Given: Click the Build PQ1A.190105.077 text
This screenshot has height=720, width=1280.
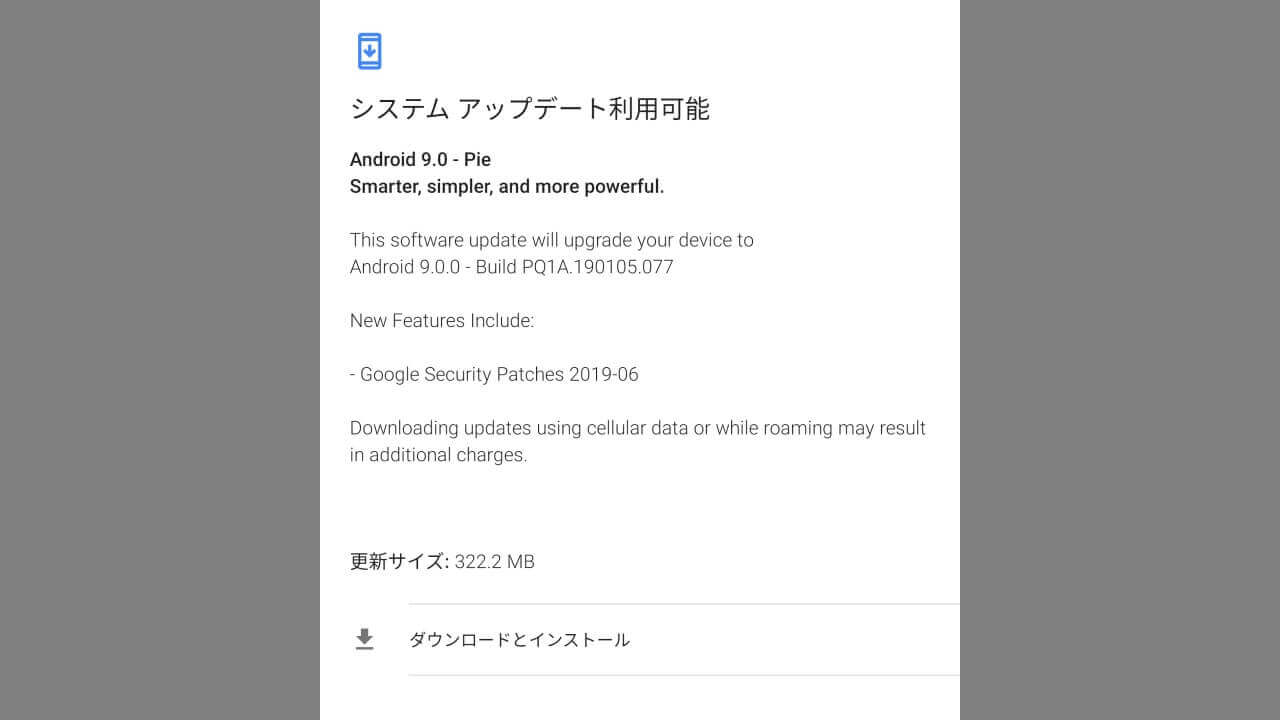Looking at the screenshot, I should tap(574, 267).
